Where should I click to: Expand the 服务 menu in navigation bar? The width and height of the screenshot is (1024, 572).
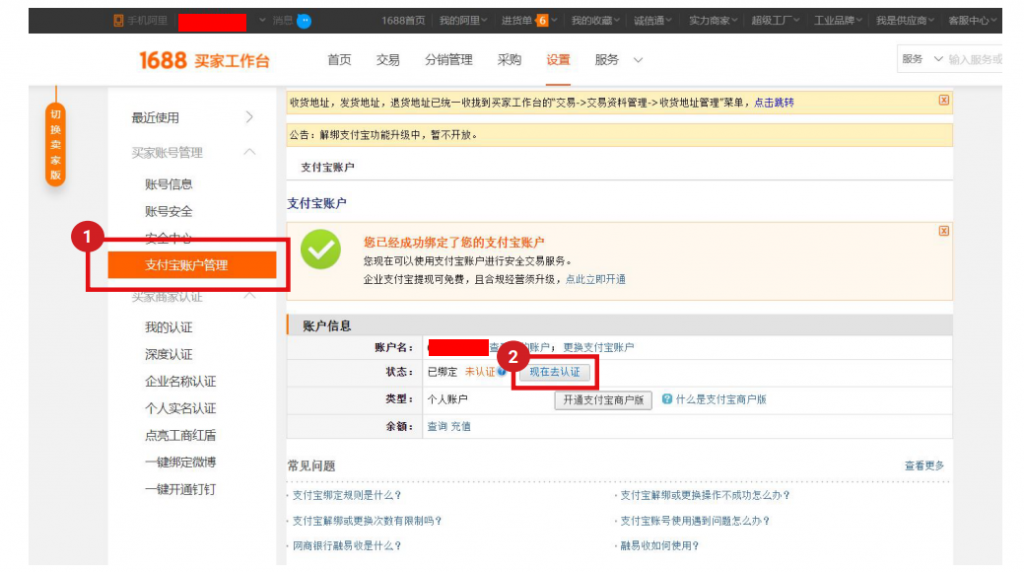[618, 60]
